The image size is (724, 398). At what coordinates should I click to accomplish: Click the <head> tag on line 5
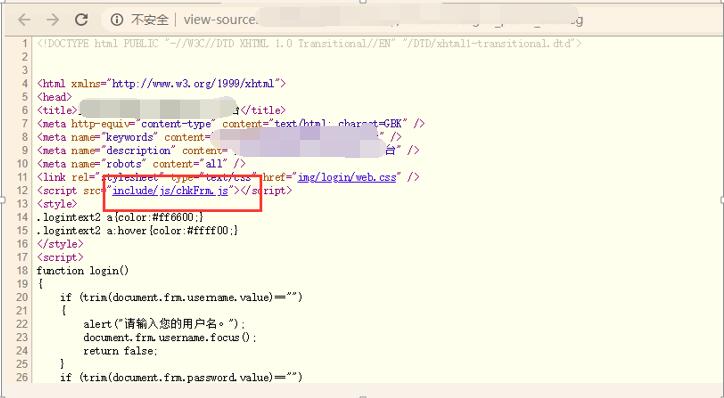54,97
